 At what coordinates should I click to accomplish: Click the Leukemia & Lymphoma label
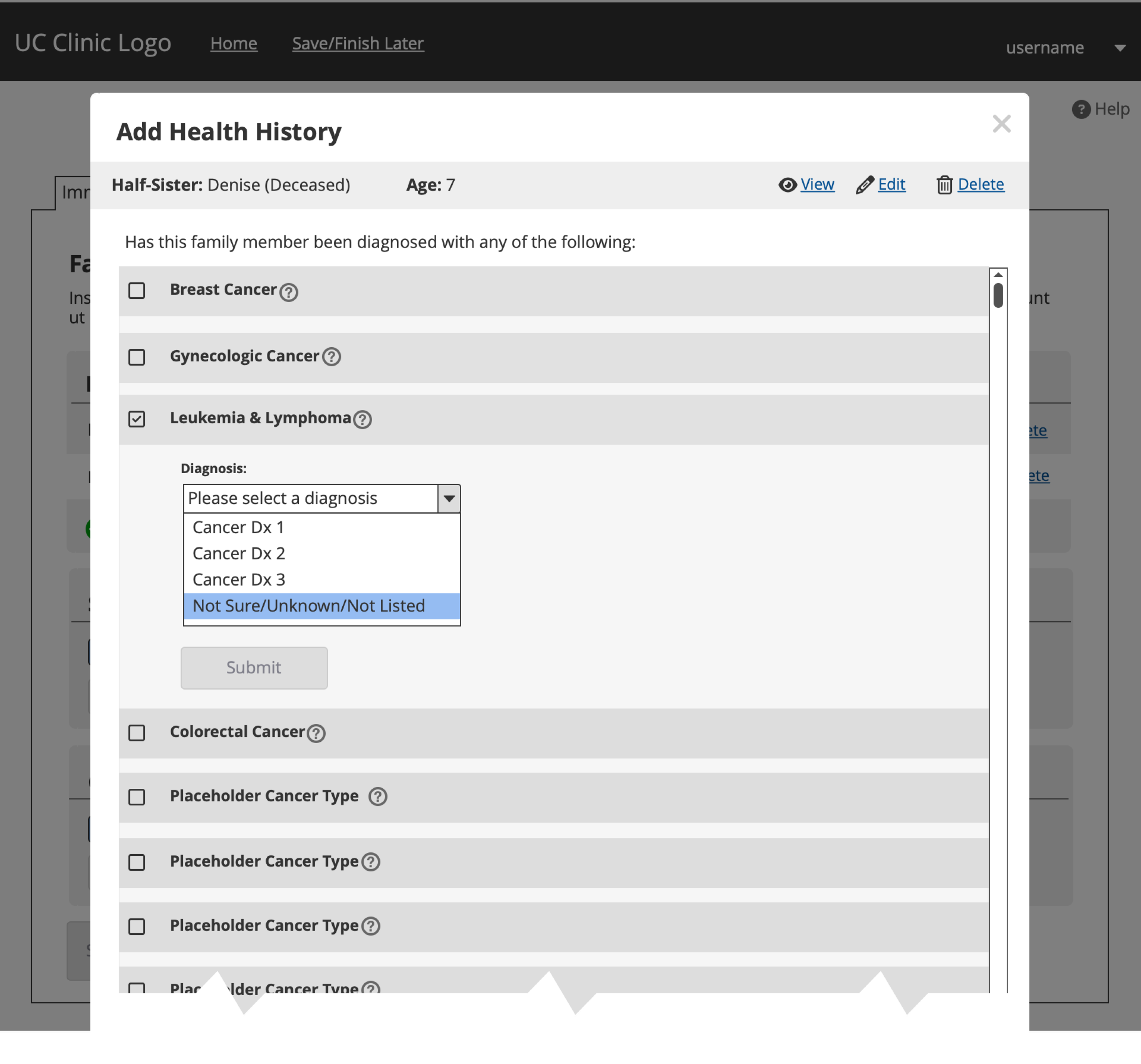coord(261,417)
